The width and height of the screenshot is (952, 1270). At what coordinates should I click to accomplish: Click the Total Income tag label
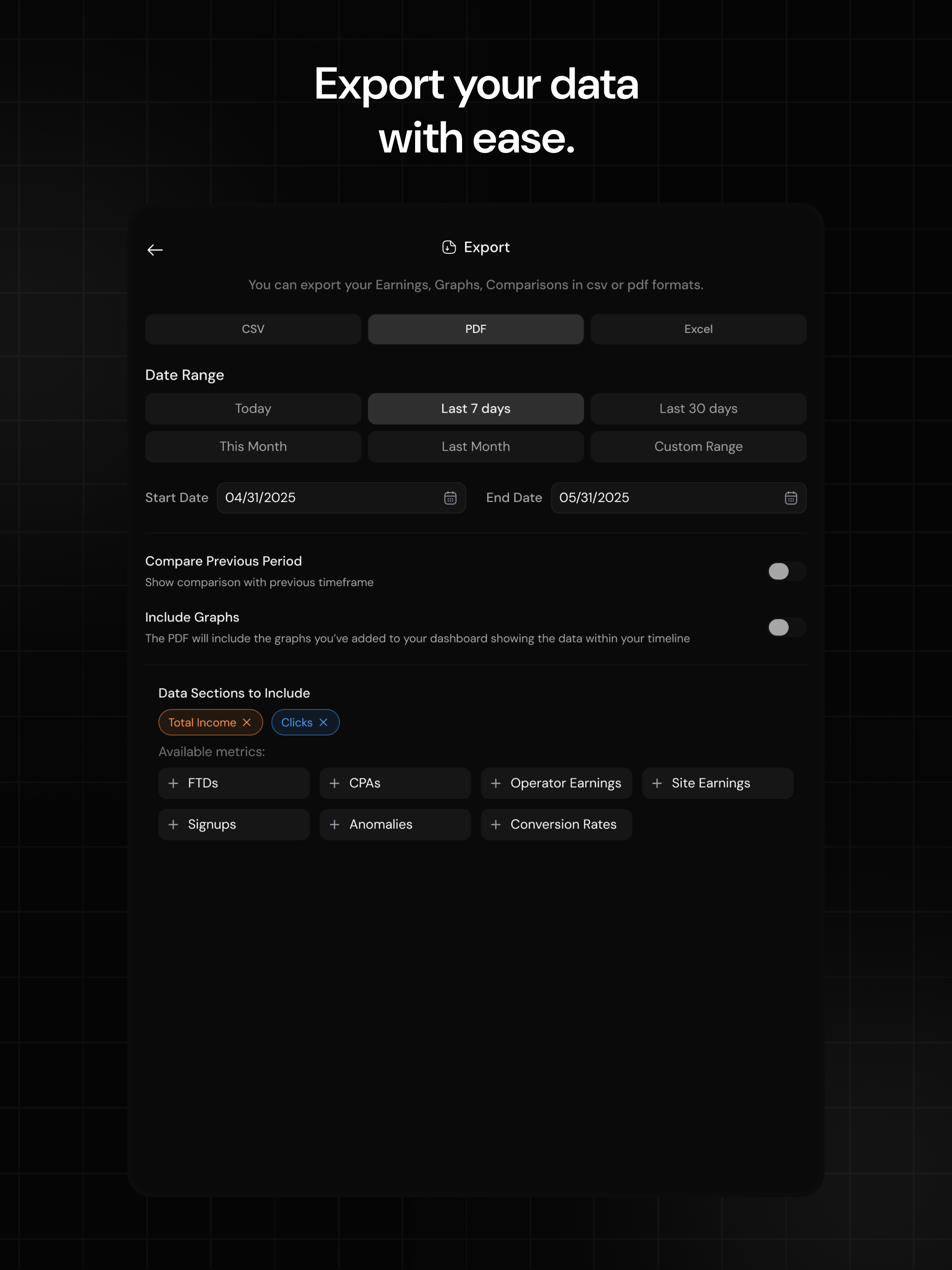pos(202,722)
